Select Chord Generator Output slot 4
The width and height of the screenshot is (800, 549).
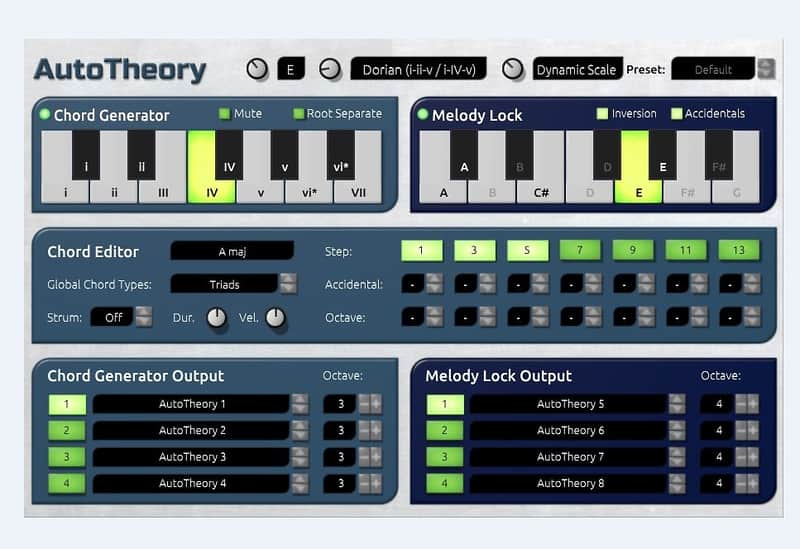[67, 483]
